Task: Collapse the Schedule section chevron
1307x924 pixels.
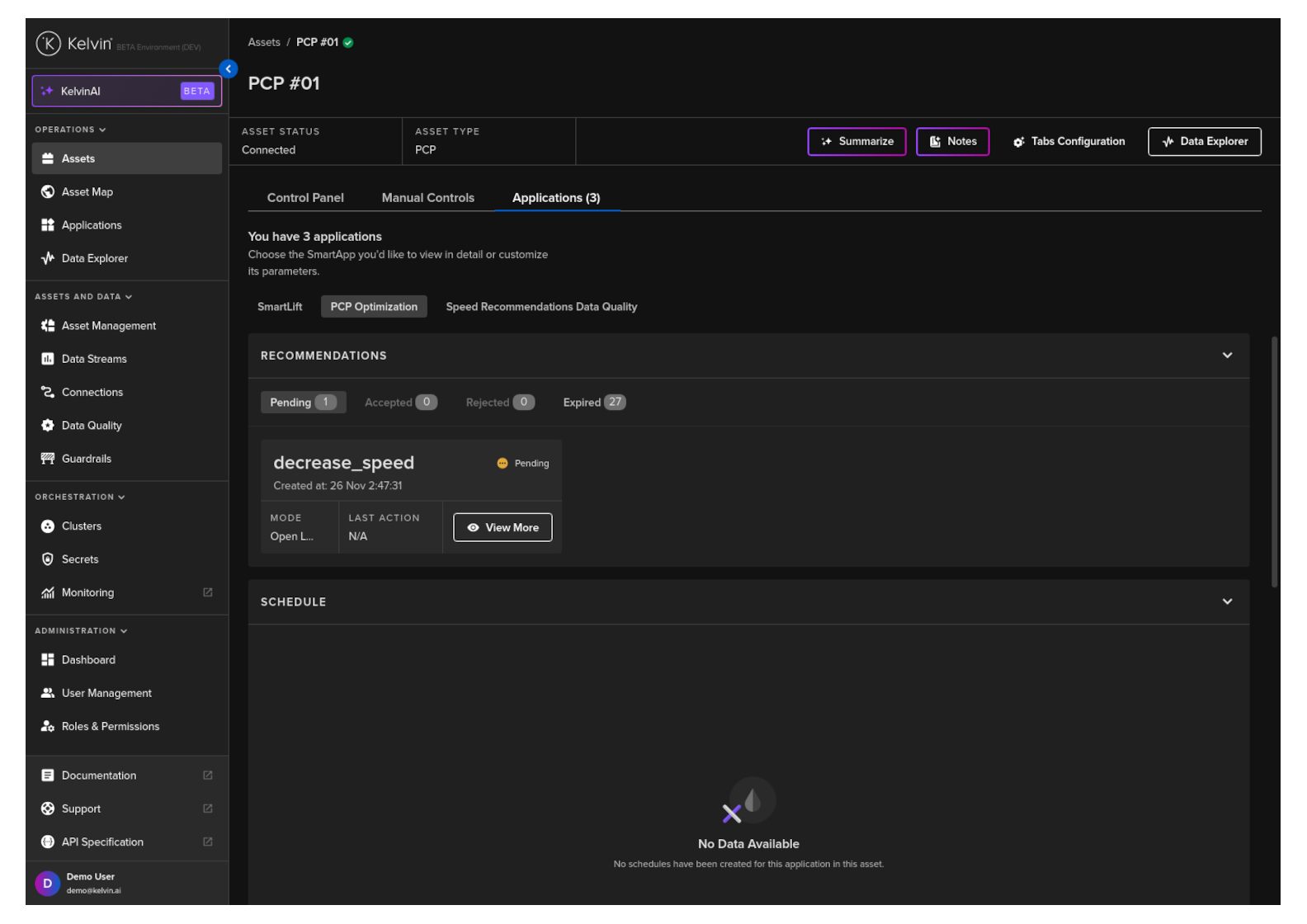Action: point(1227,601)
